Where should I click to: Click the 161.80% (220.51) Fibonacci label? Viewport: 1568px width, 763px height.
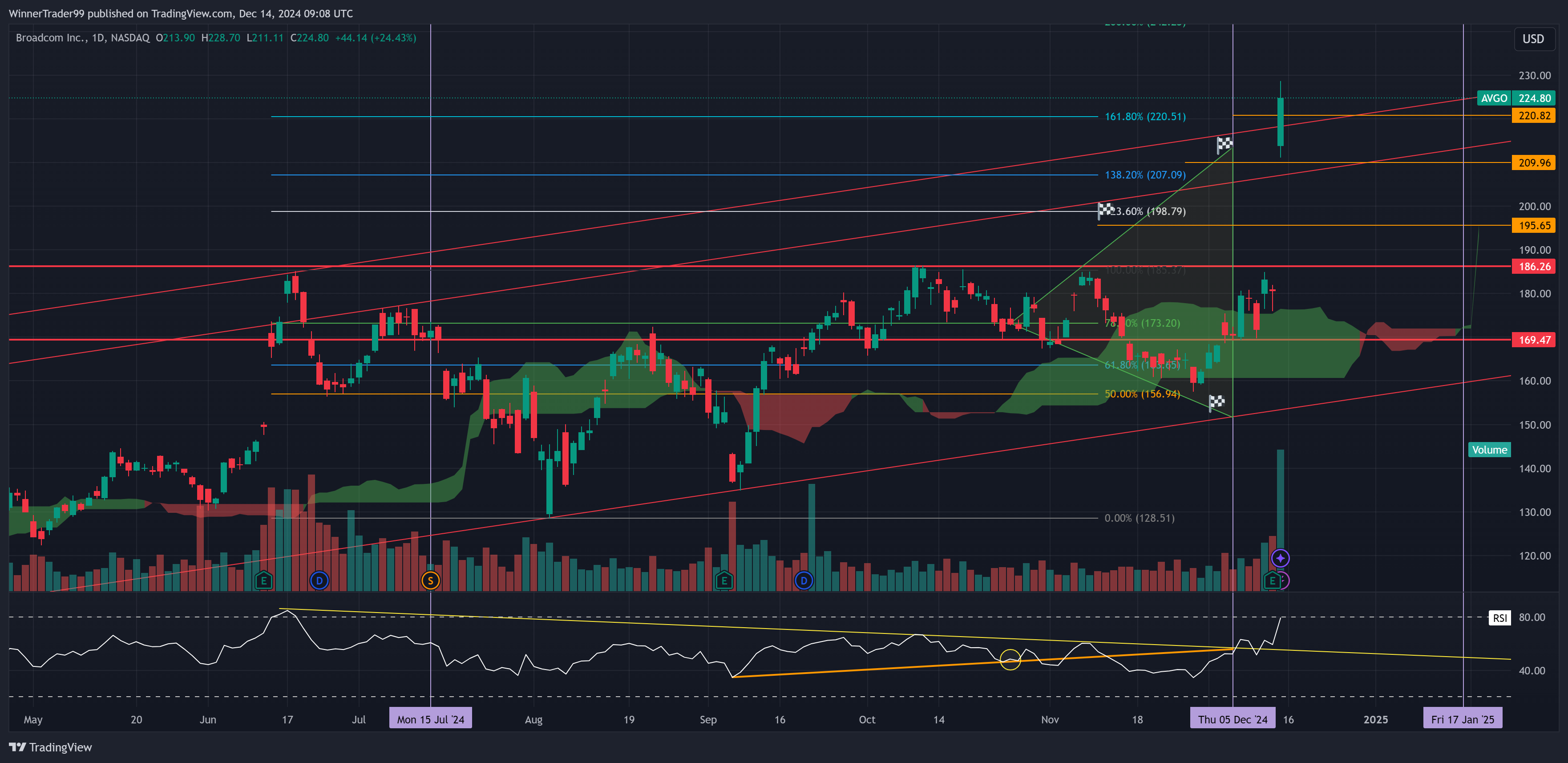pyautogui.click(x=1145, y=116)
